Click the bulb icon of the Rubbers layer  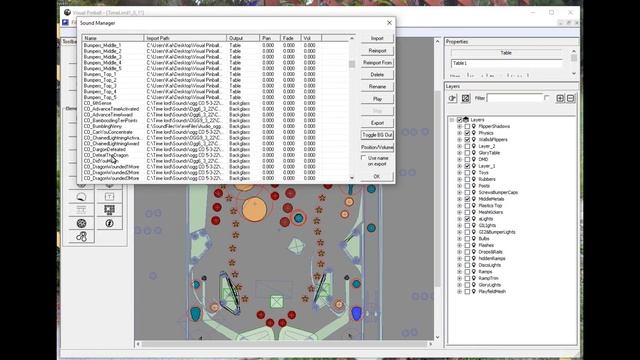(x=474, y=179)
